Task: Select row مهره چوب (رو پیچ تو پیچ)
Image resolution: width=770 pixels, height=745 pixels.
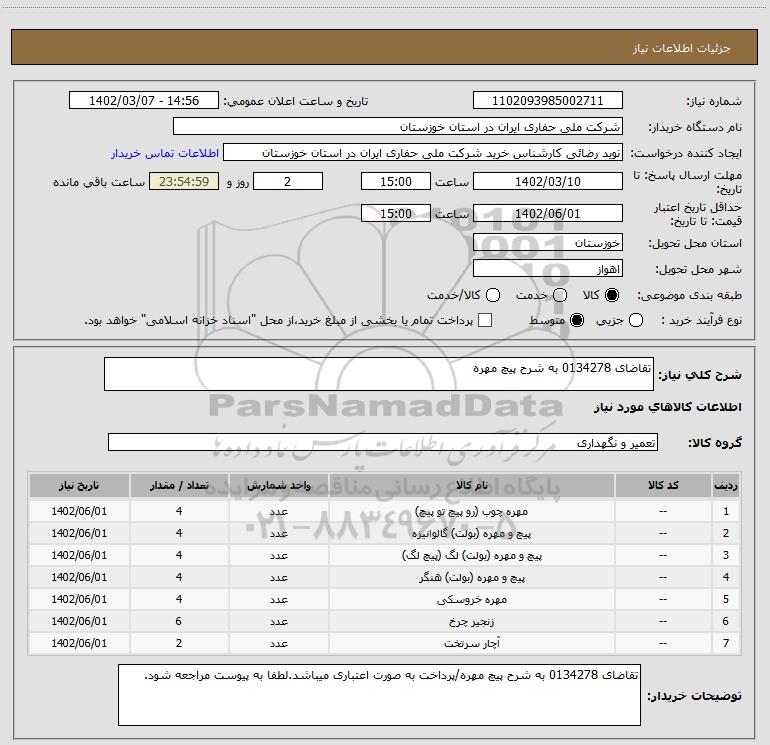Action: 385,511
